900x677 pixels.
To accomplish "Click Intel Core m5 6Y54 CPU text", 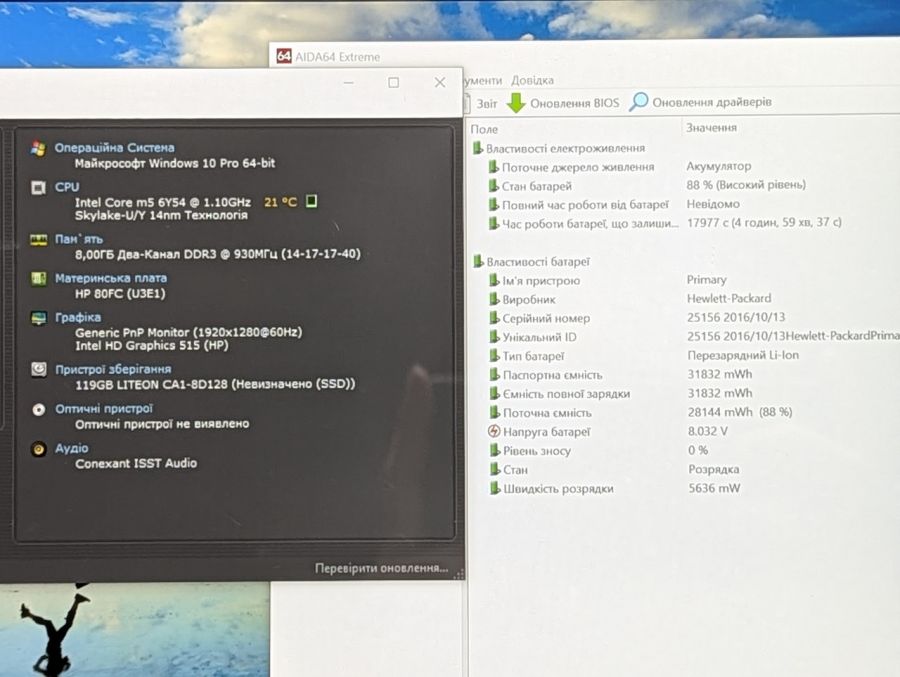I will (x=162, y=202).
